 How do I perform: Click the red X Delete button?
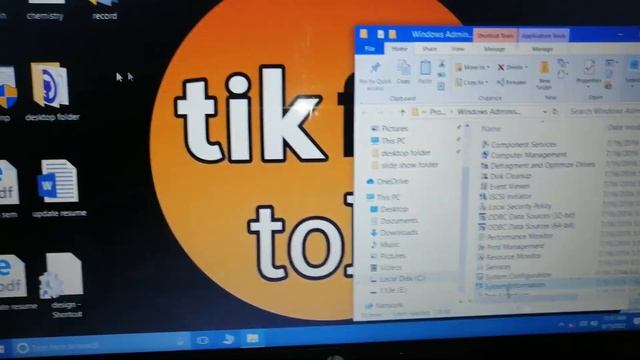tap(512, 67)
